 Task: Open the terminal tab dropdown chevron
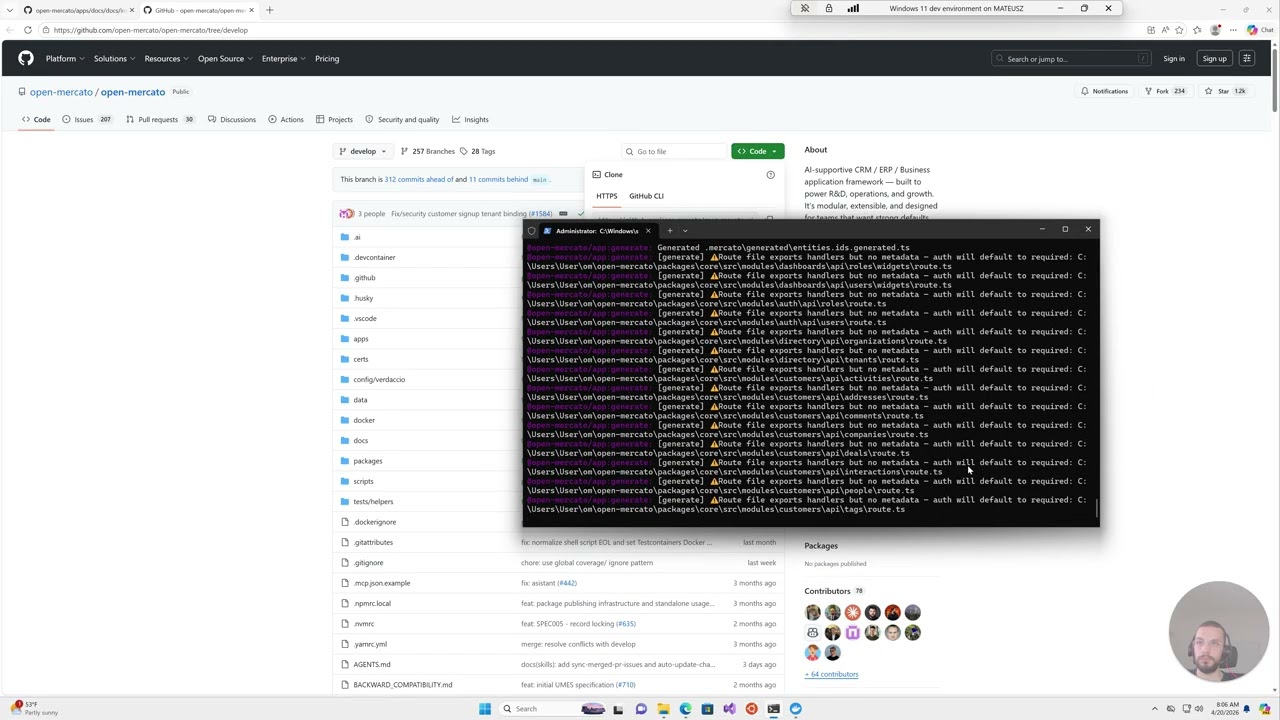pyautogui.click(x=685, y=231)
